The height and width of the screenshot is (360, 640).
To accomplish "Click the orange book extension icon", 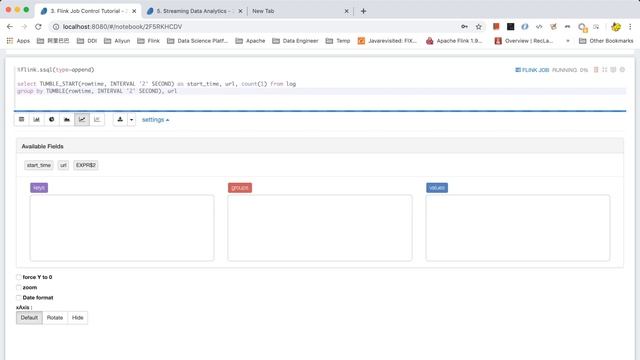I will click(496, 27).
